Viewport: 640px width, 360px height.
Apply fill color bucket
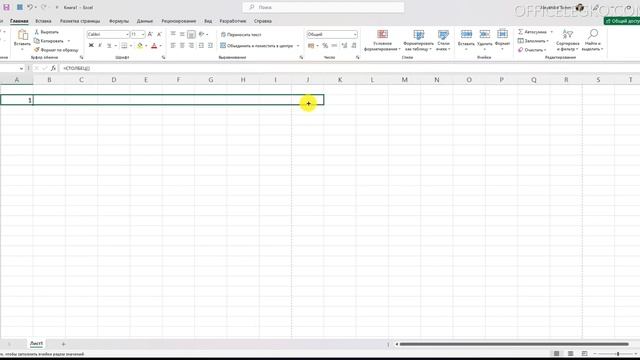(x=140, y=46)
